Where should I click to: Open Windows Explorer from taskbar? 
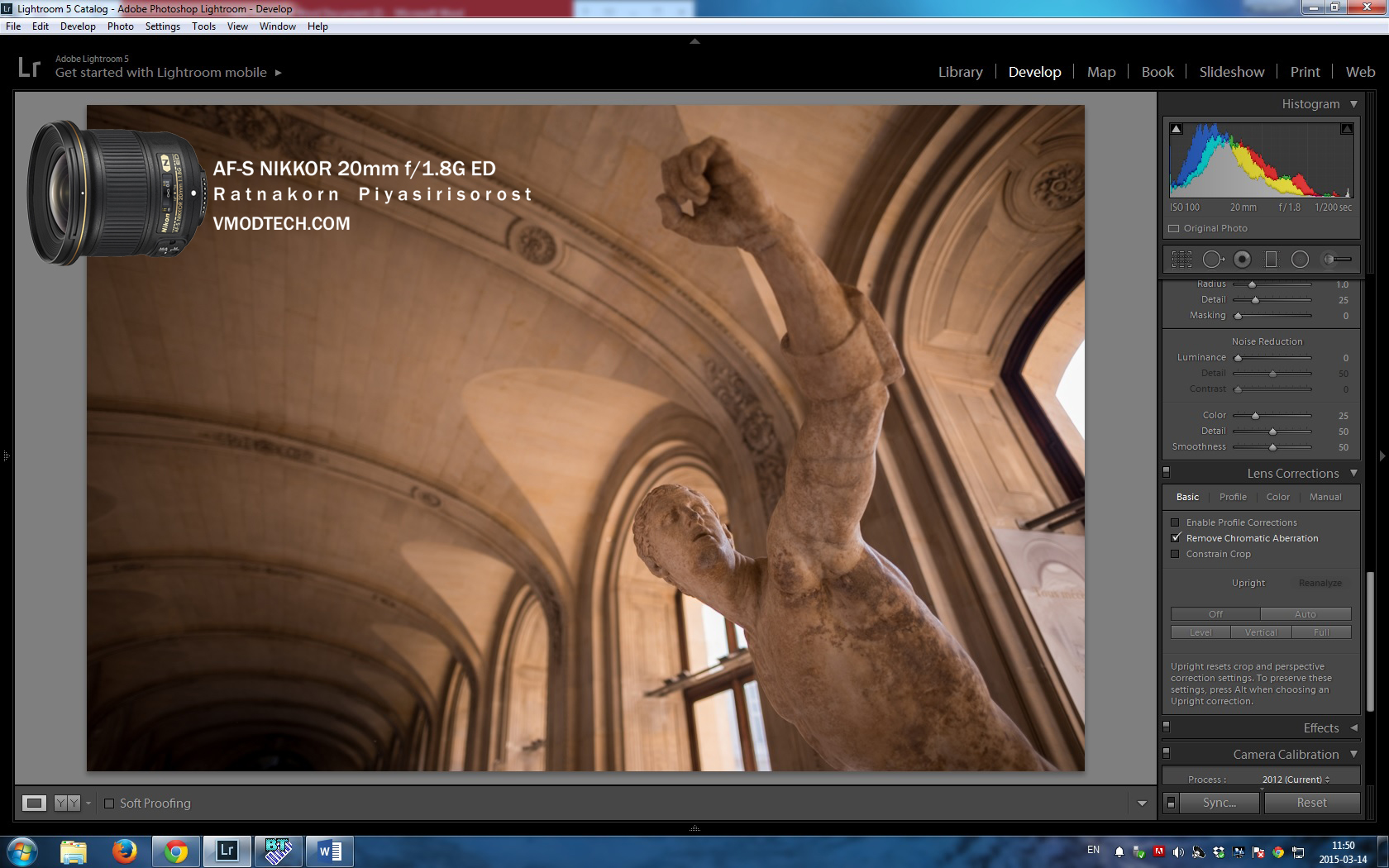(x=74, y=851)
